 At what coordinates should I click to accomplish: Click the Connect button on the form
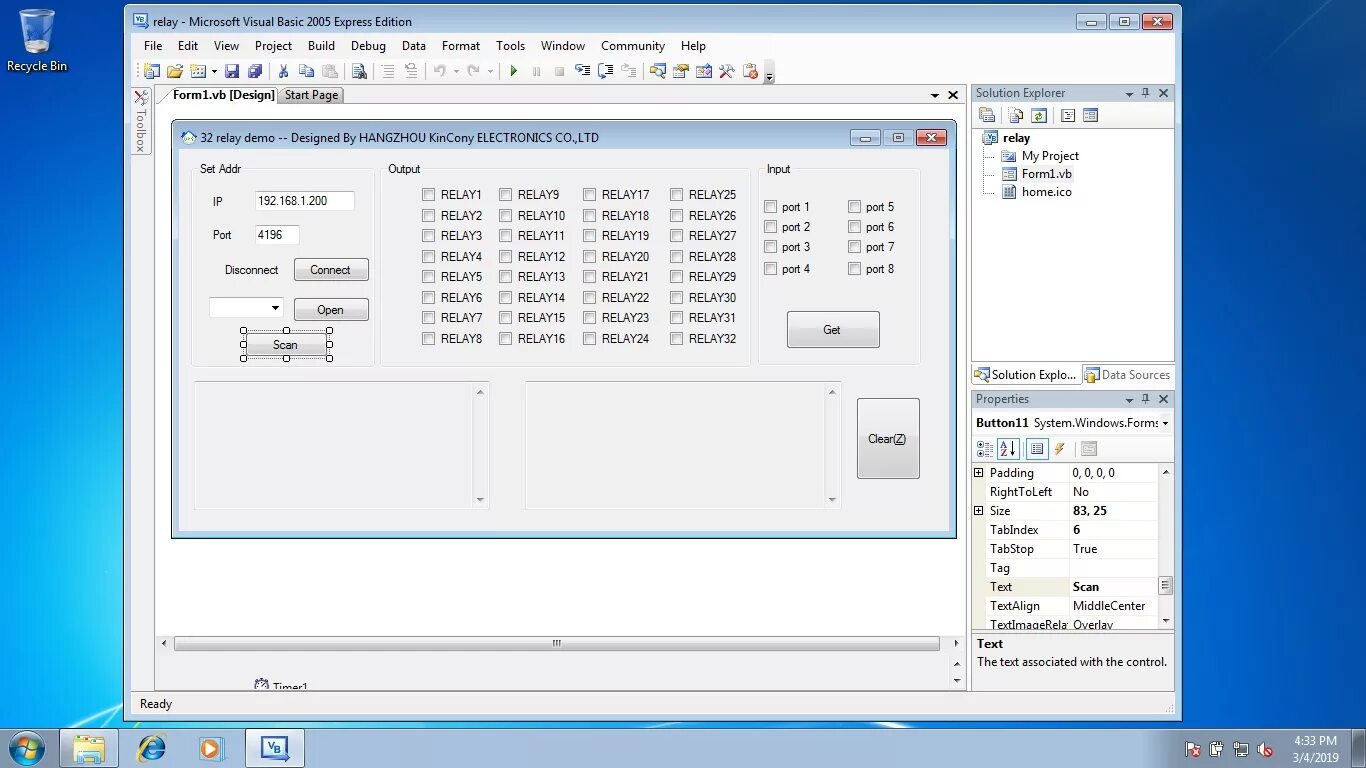(331, 270)
